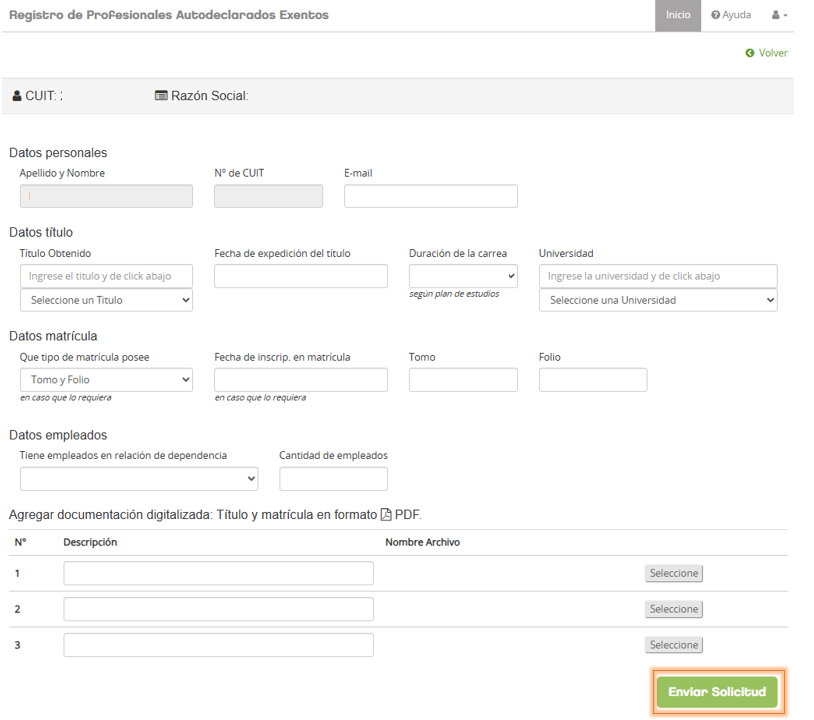The height and width of the screenshot is (720, 814).
Task: Click Seleccione button for document row 1
Action: click(673, 573)
